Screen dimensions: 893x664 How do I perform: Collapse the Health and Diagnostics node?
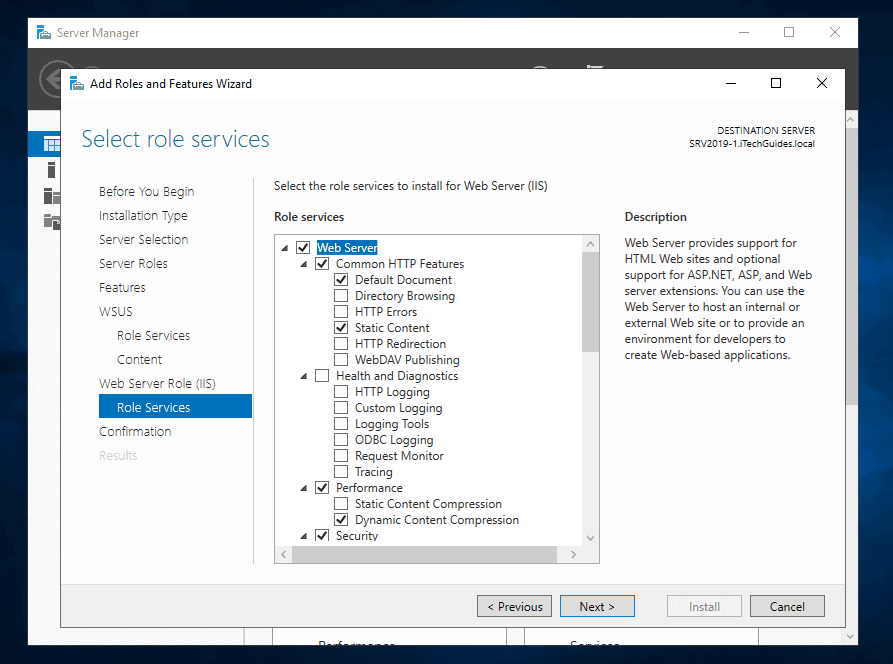point(304,376)
